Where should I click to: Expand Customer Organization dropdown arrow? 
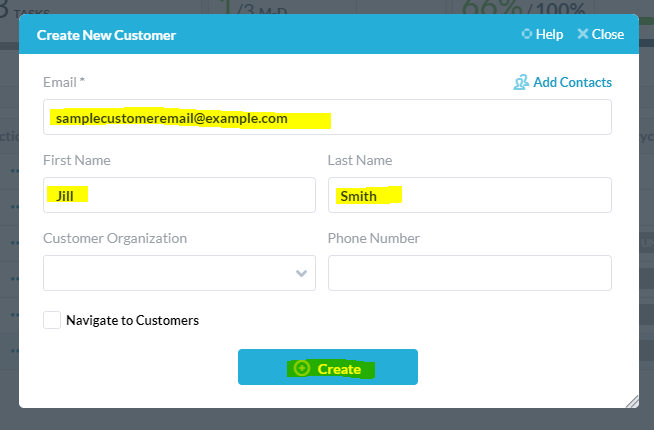click(x=301, y=273)
